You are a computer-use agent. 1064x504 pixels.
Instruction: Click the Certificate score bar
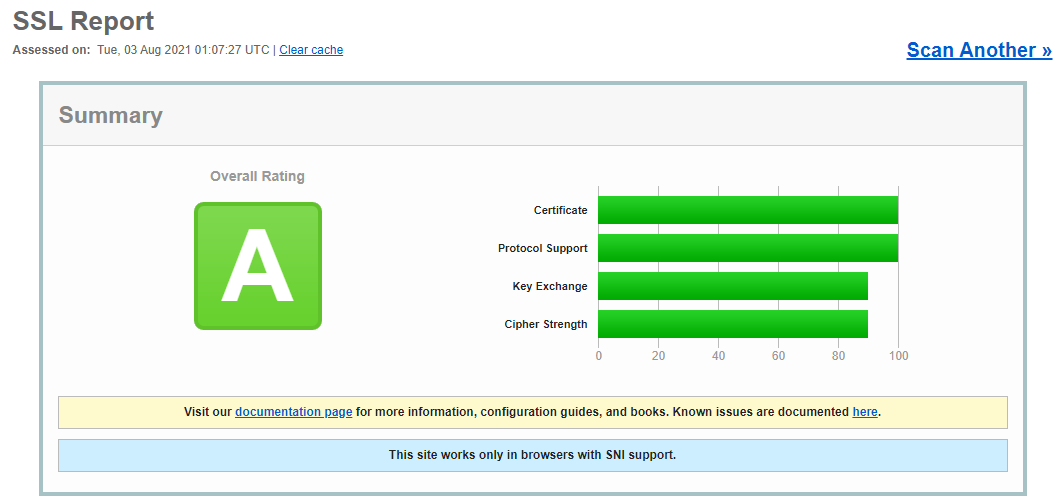pyautogui.click(x=748, y=210)
